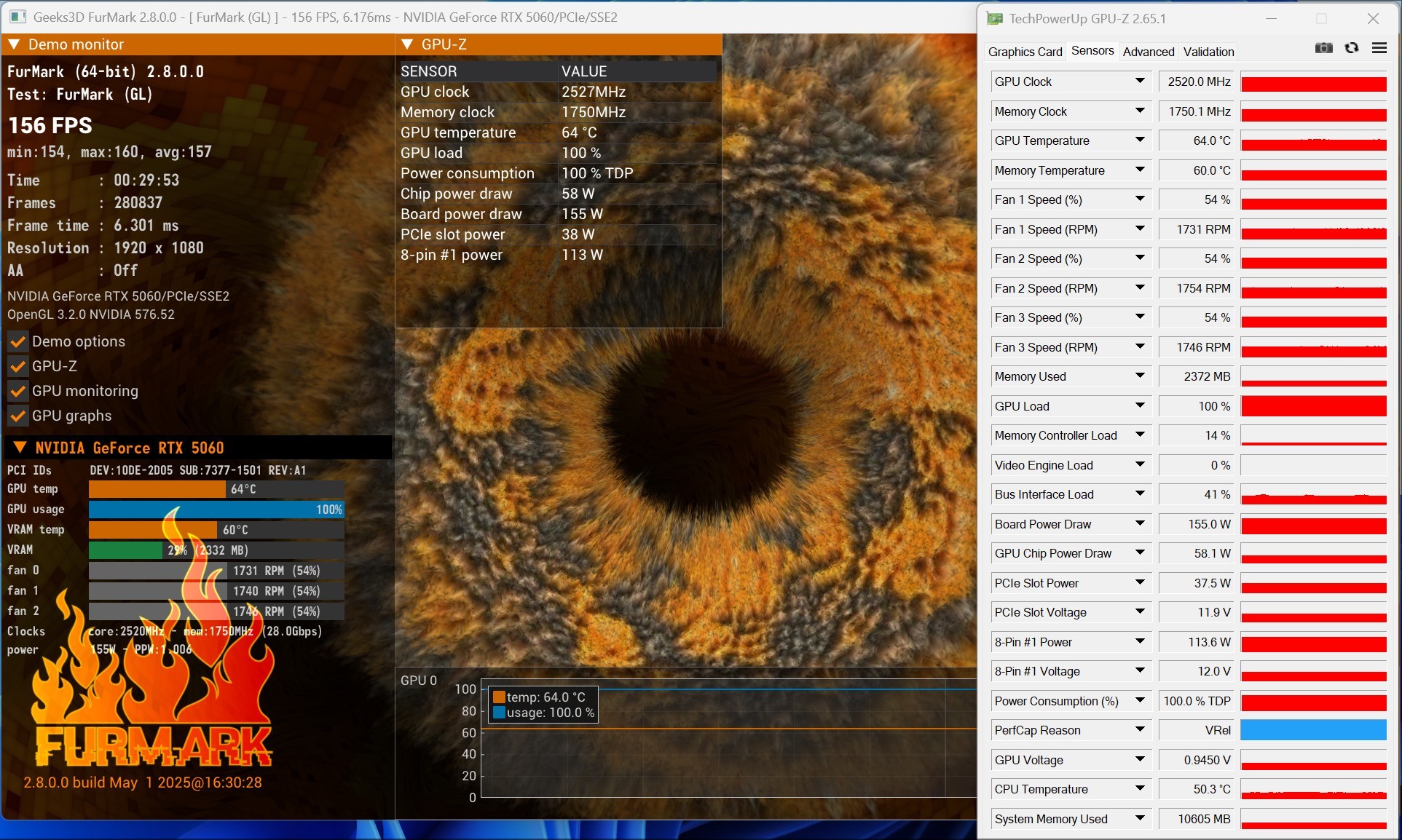Open the Validation tab
The height and width of the screenshot is (840, 1402).
(x=1208, y=52)
